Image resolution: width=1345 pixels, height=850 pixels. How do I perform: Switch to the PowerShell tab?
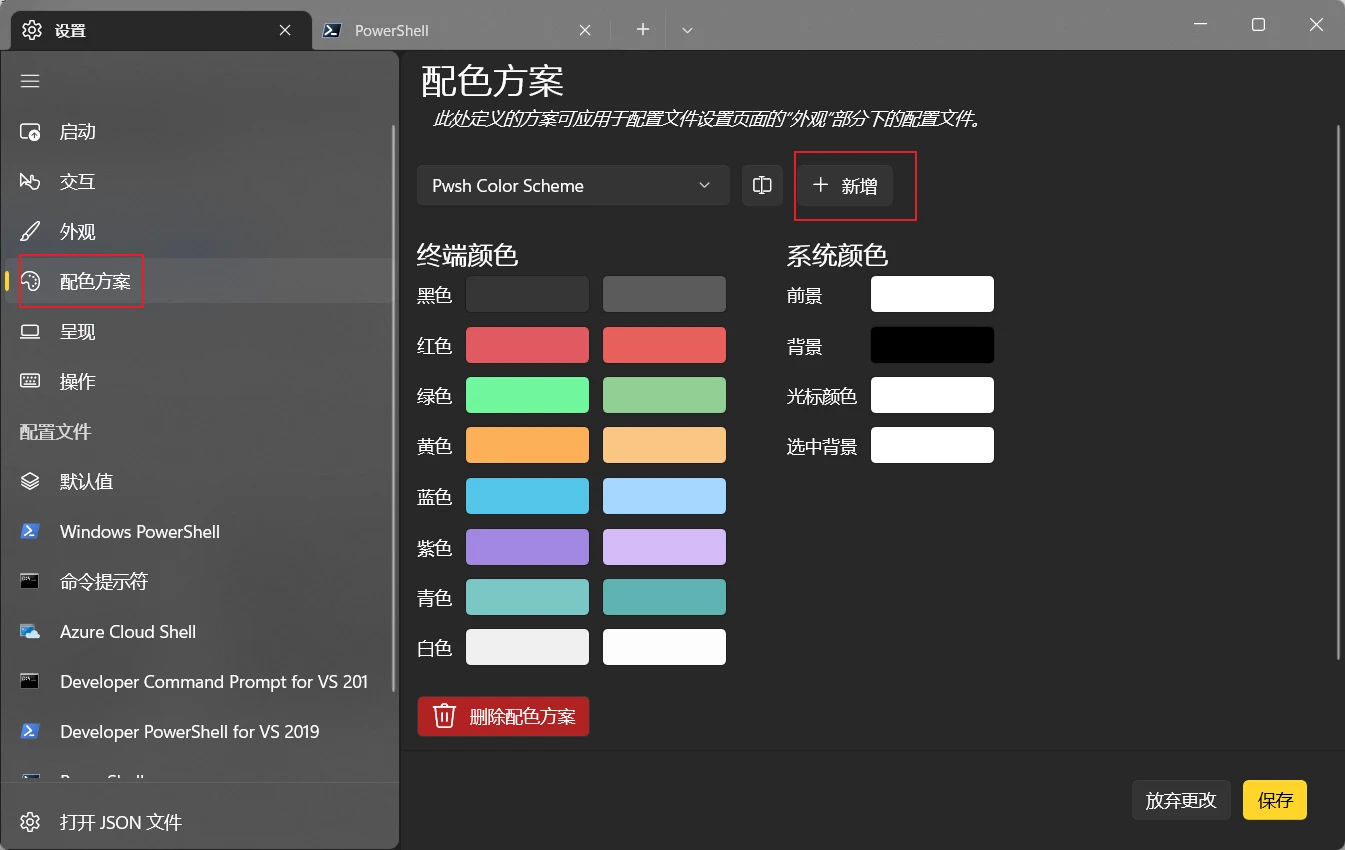coord(461,30)
